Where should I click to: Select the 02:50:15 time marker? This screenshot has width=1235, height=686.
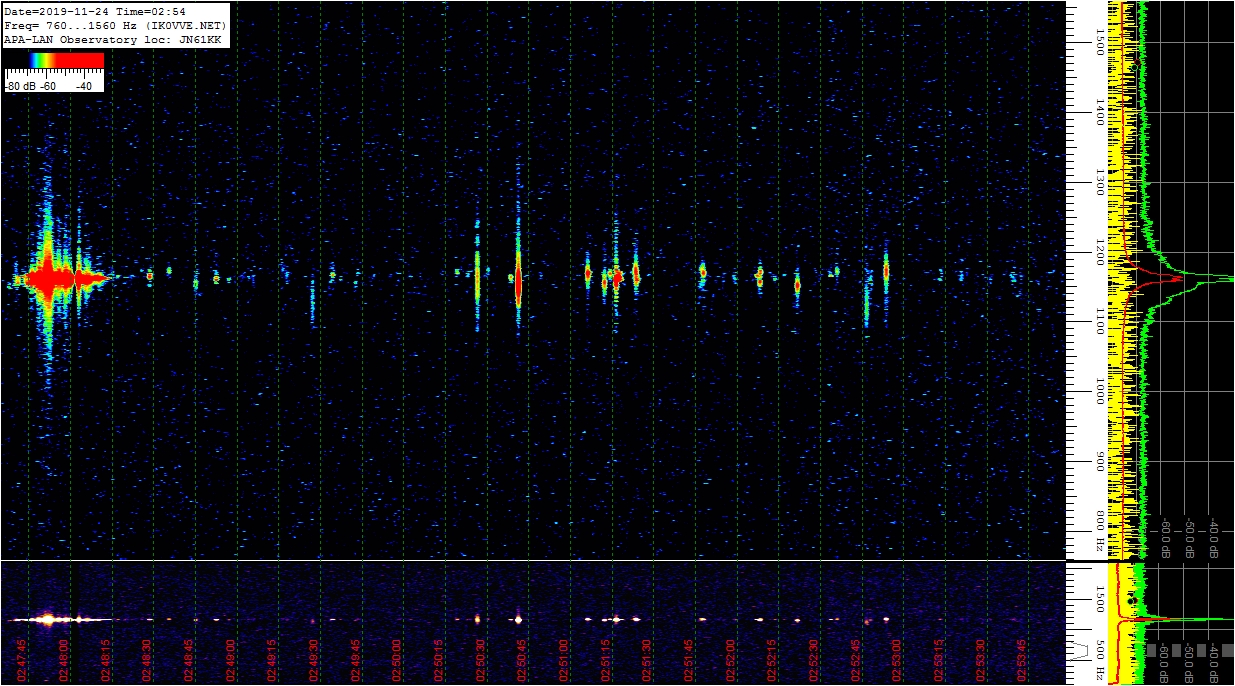pos(440,659)
